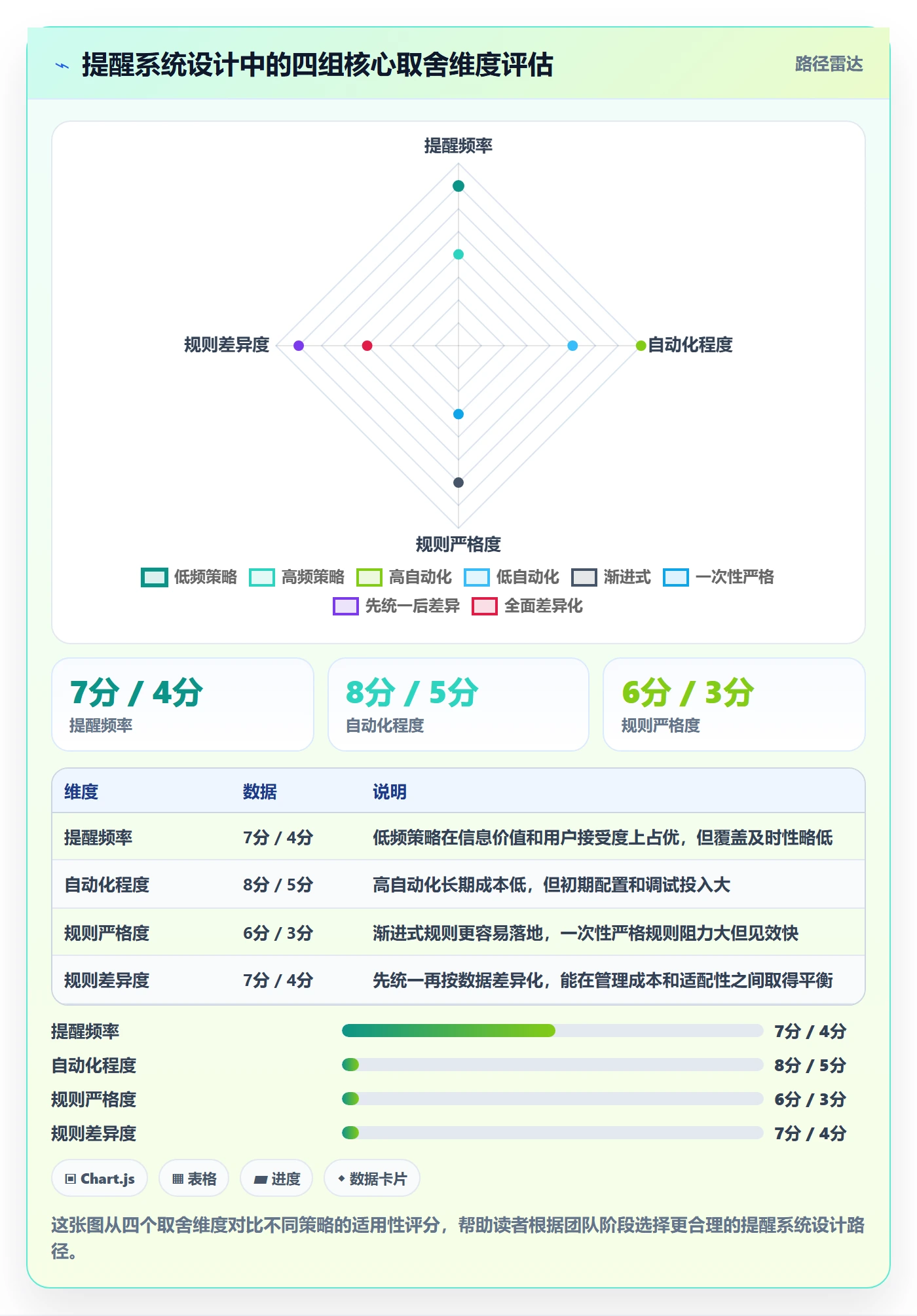Click the 提醒频率 progress bar
This screenshot has width=917, height=1316.
point(552,1031)
